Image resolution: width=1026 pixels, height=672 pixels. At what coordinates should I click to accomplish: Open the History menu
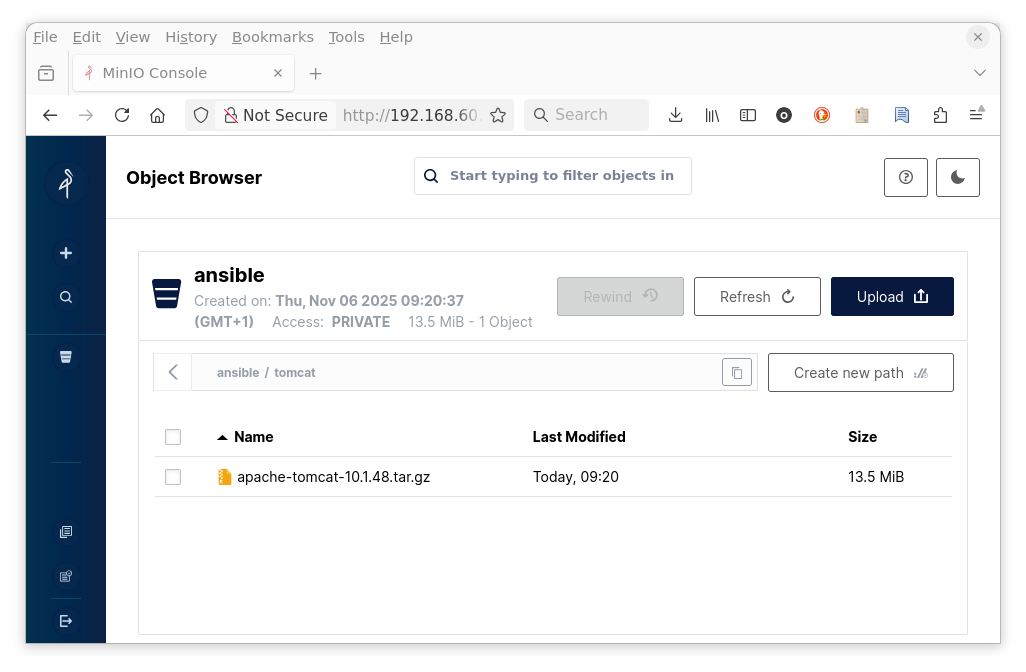(191, 37)
